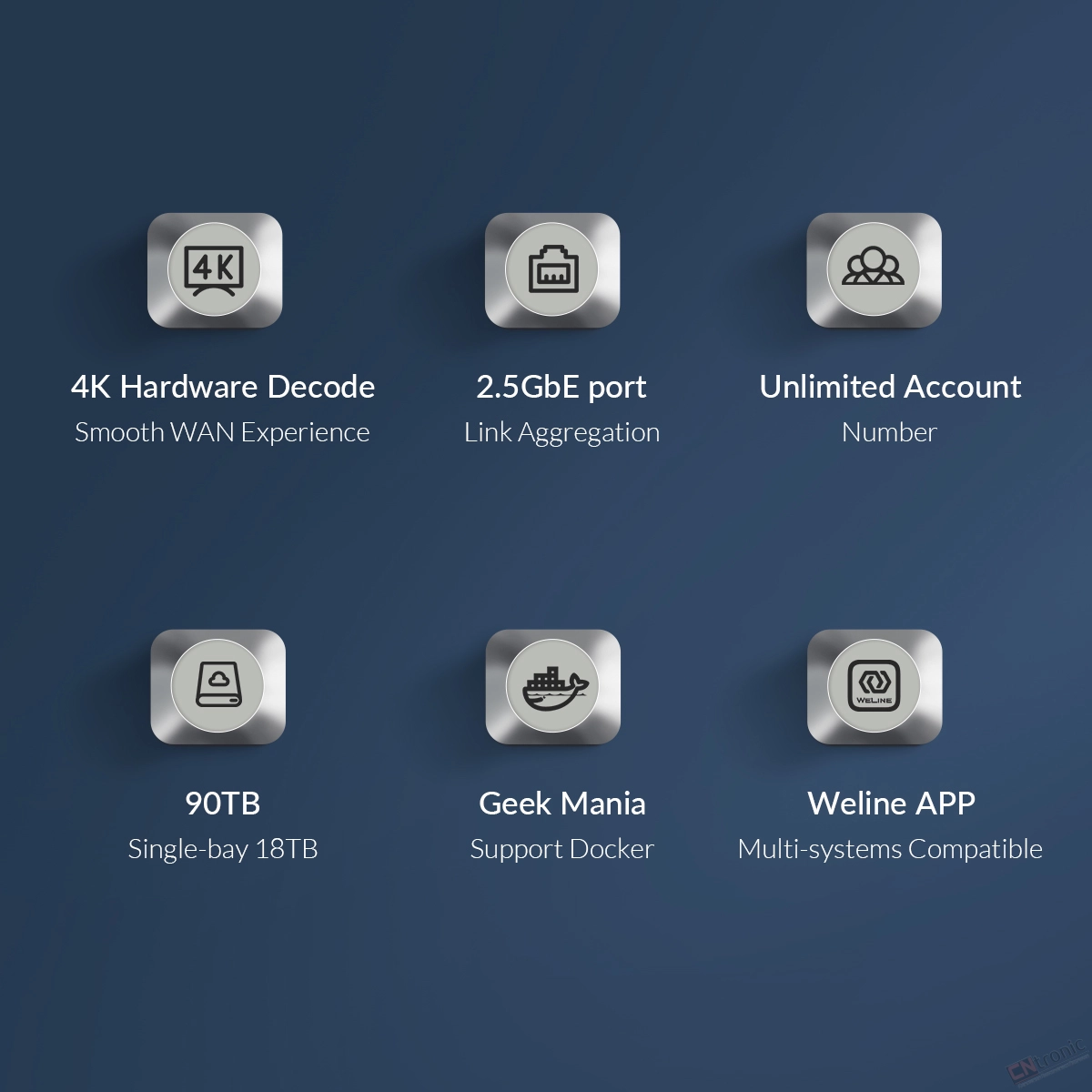Click the 4K TV icon button
The image size is (1092, 1092).
215,270
